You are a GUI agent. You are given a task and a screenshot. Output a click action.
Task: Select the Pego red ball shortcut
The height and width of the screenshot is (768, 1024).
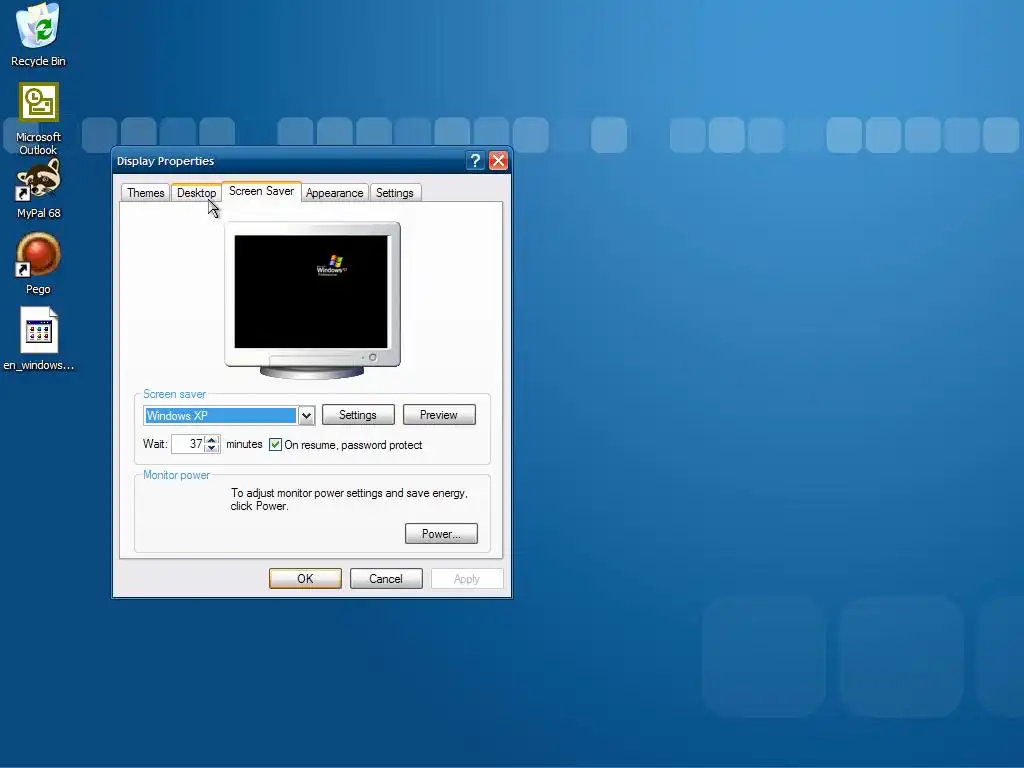[x=38, y=264]
